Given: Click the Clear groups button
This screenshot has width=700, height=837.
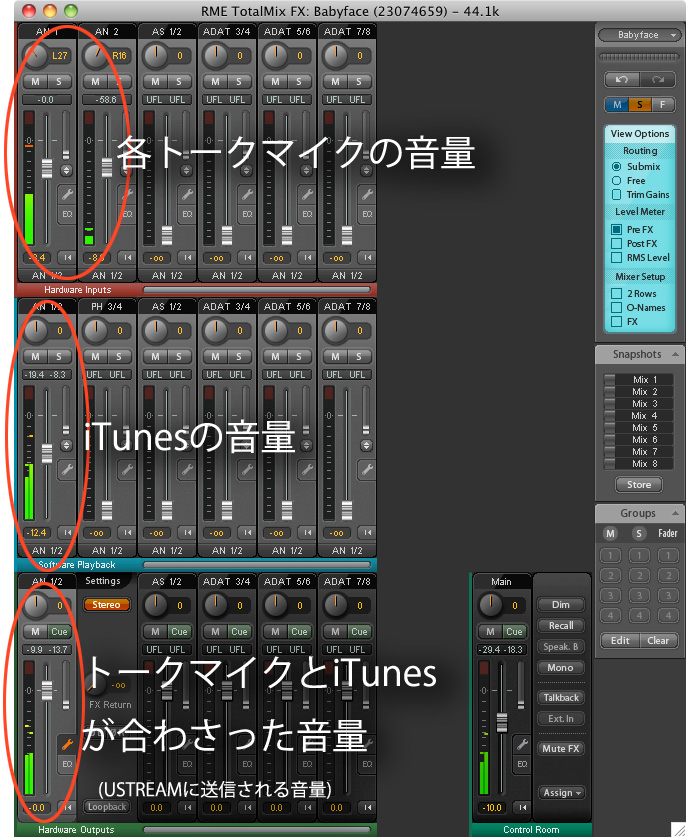Looking at the screenshot, I should [x=658, y=641].
